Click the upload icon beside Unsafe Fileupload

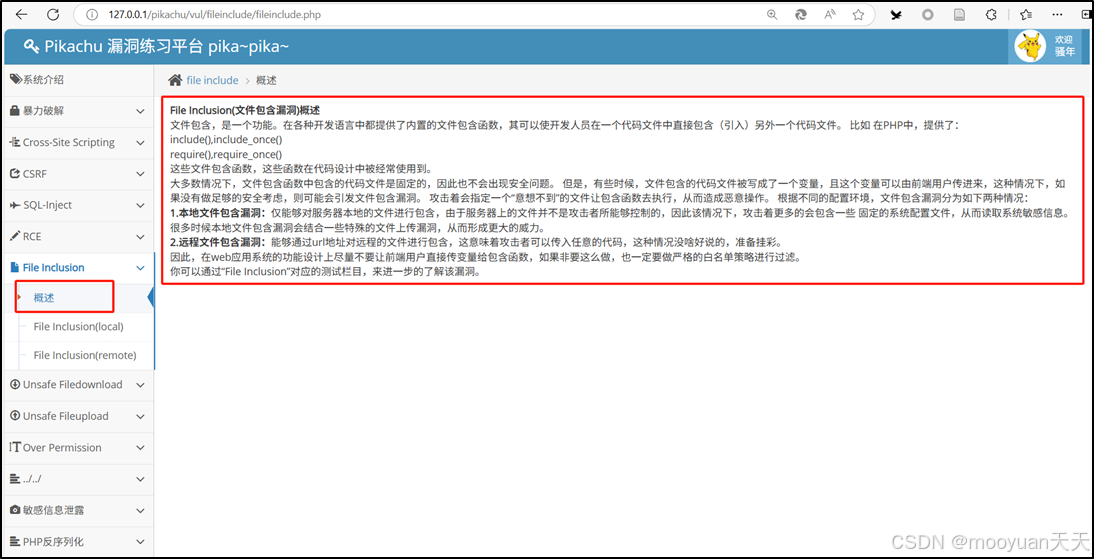tap(15, 416)
